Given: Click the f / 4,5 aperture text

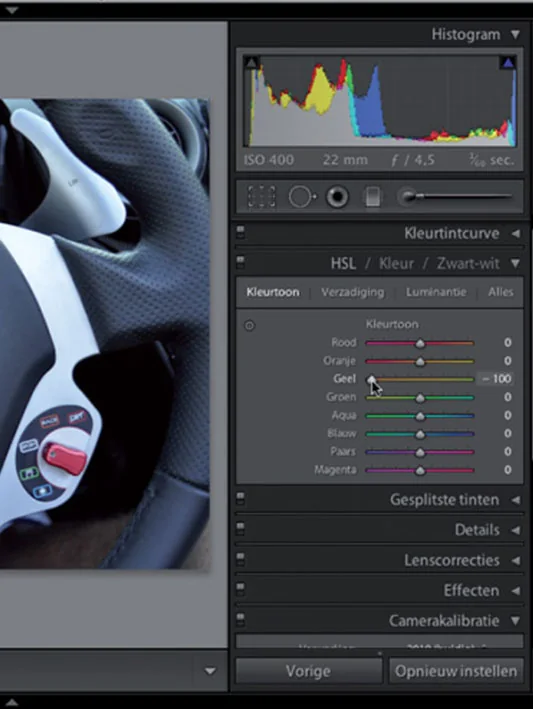Looking at the screenshot, I should 413,160.
